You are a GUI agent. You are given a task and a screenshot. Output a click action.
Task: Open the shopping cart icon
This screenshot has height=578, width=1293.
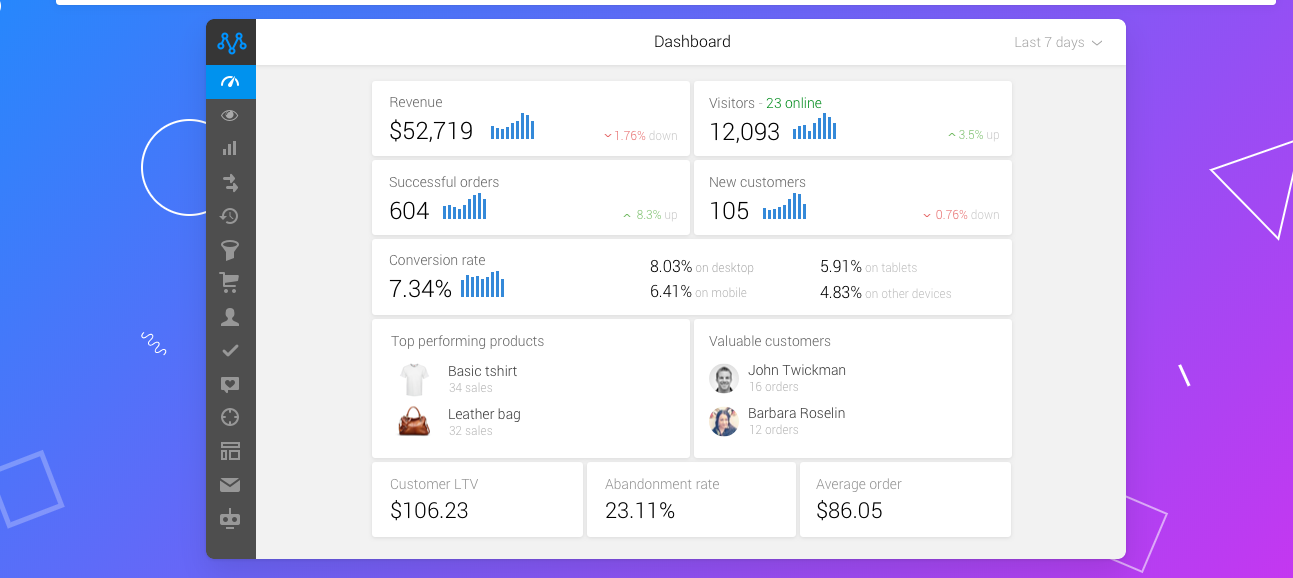tap(230, 283)
